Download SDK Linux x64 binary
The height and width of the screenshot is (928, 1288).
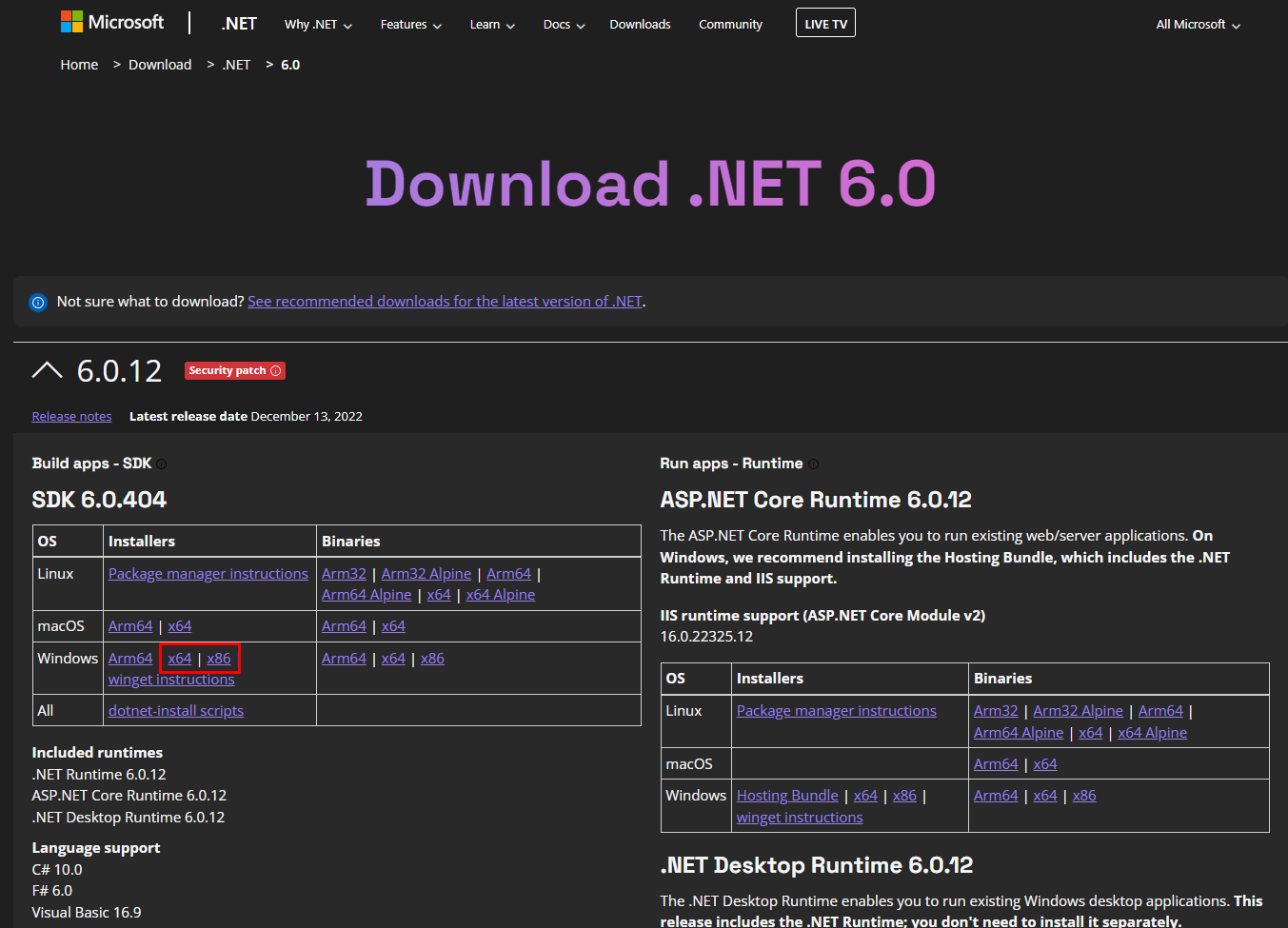(x=439, y=595)
